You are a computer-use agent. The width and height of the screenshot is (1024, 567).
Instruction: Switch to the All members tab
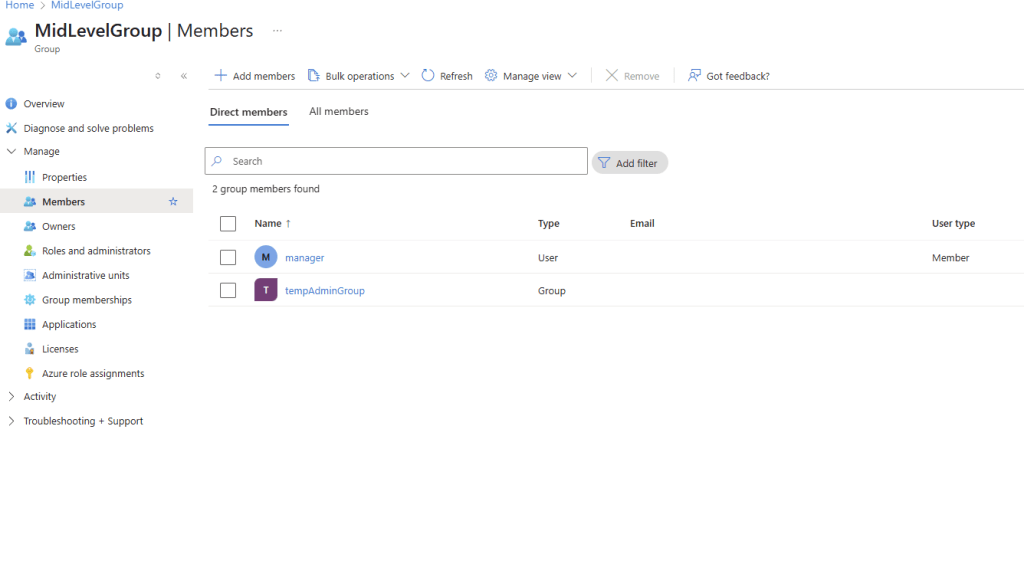coord(338,112)
